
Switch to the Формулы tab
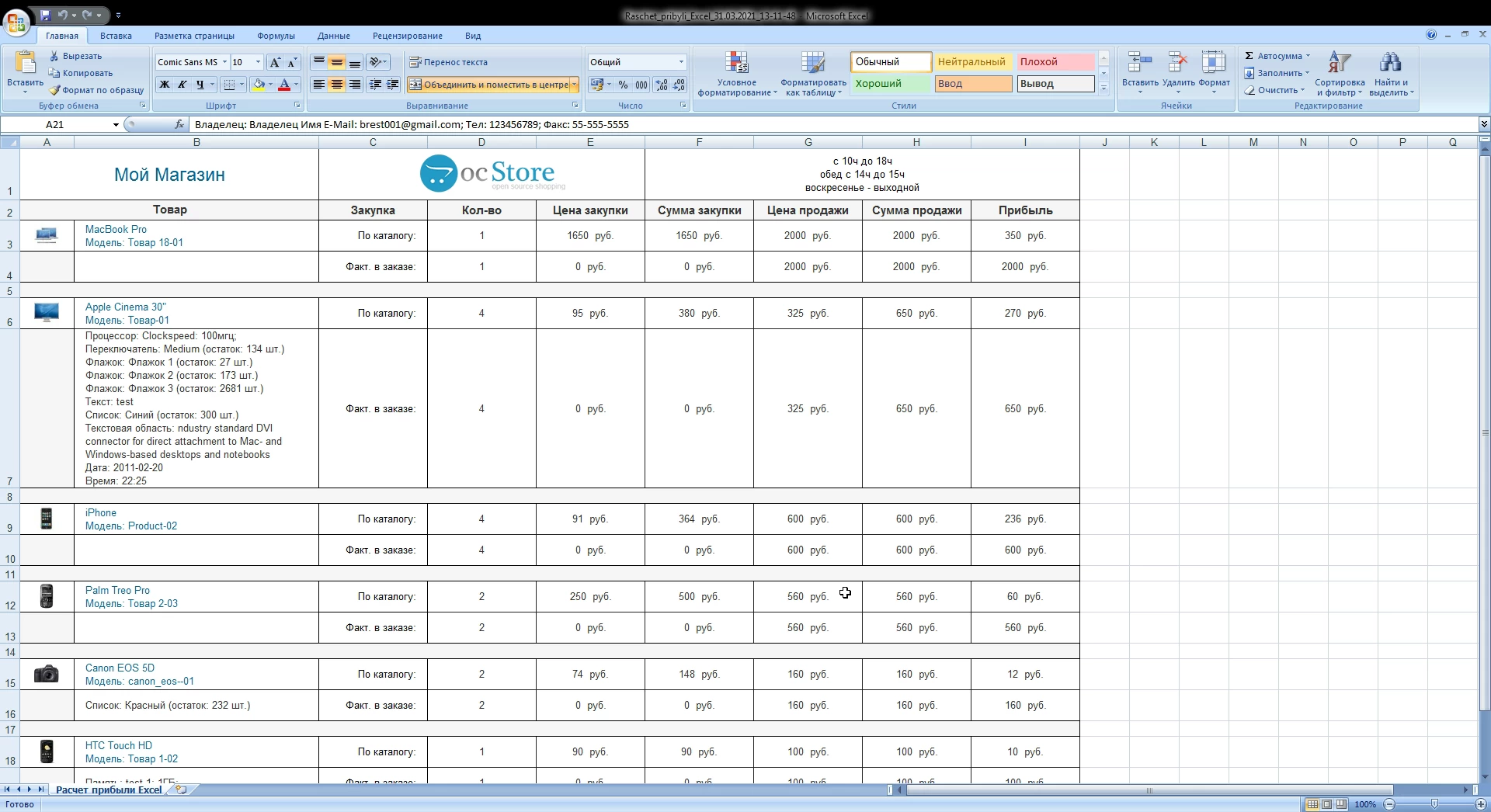pos(276,36)
